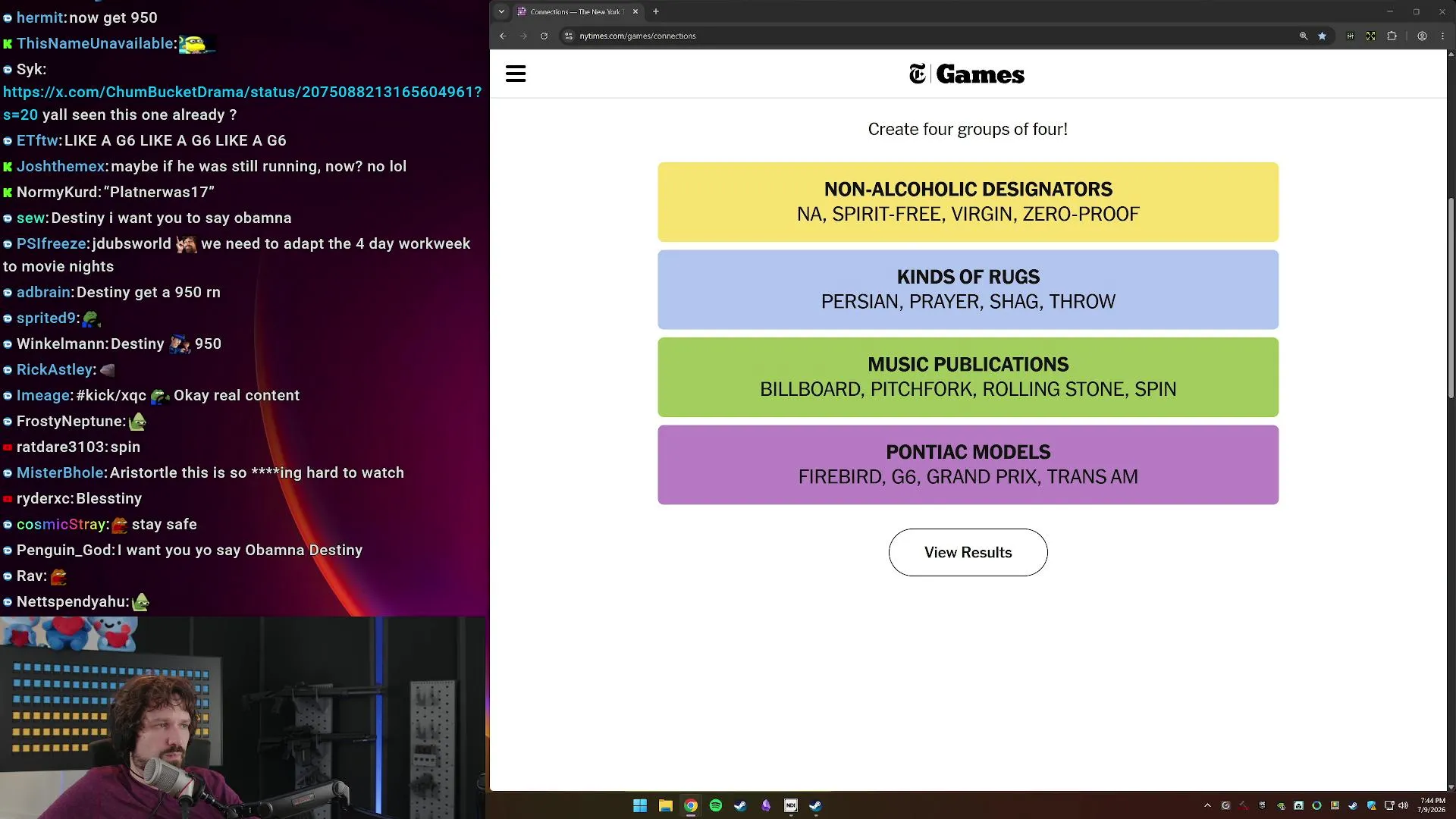
Task: Expand the tab search dropdown
Action: (x=501, y=11)
